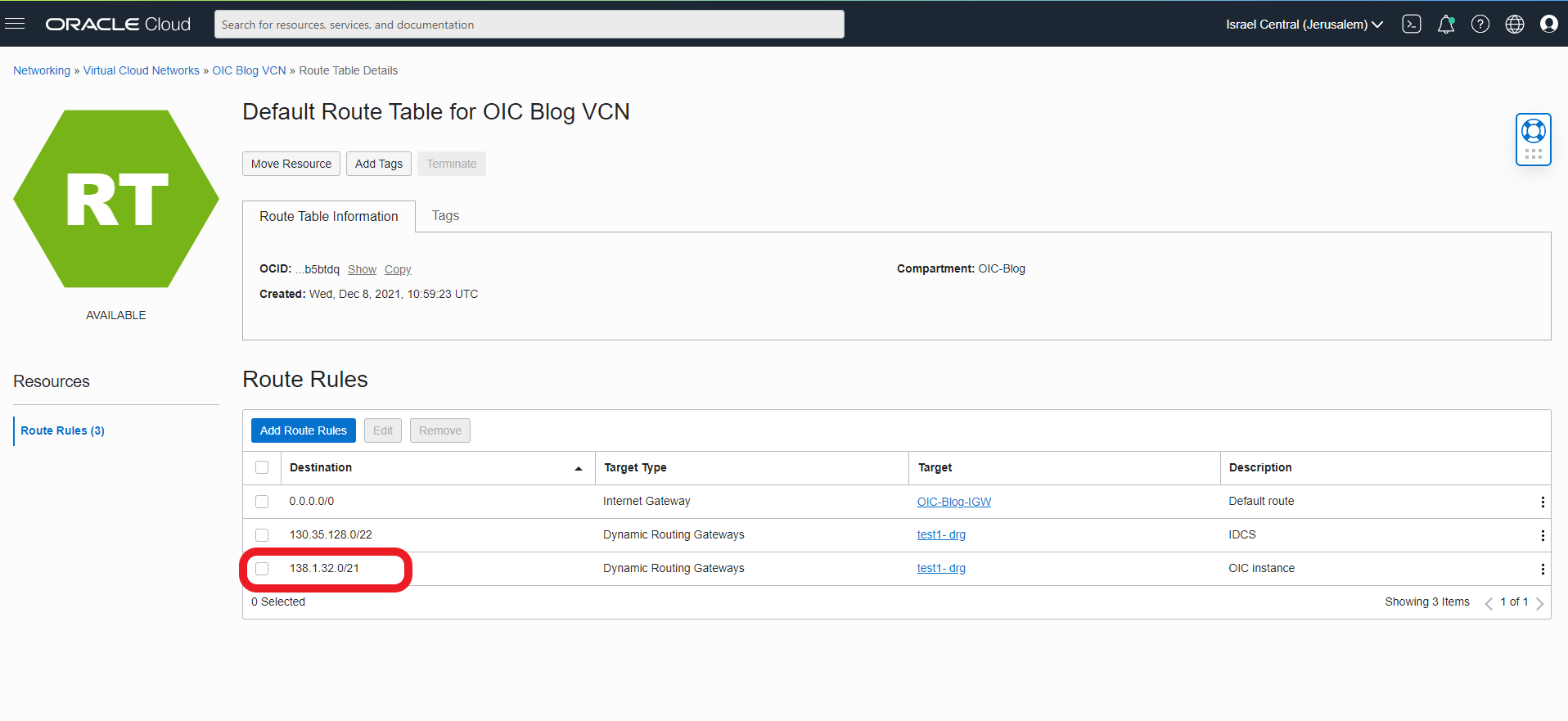This screenshot has height=721, width=1568.
Task: Tick the checkbox for 130.35.128.0/22 rule
Action: click(x=262, y=535)
